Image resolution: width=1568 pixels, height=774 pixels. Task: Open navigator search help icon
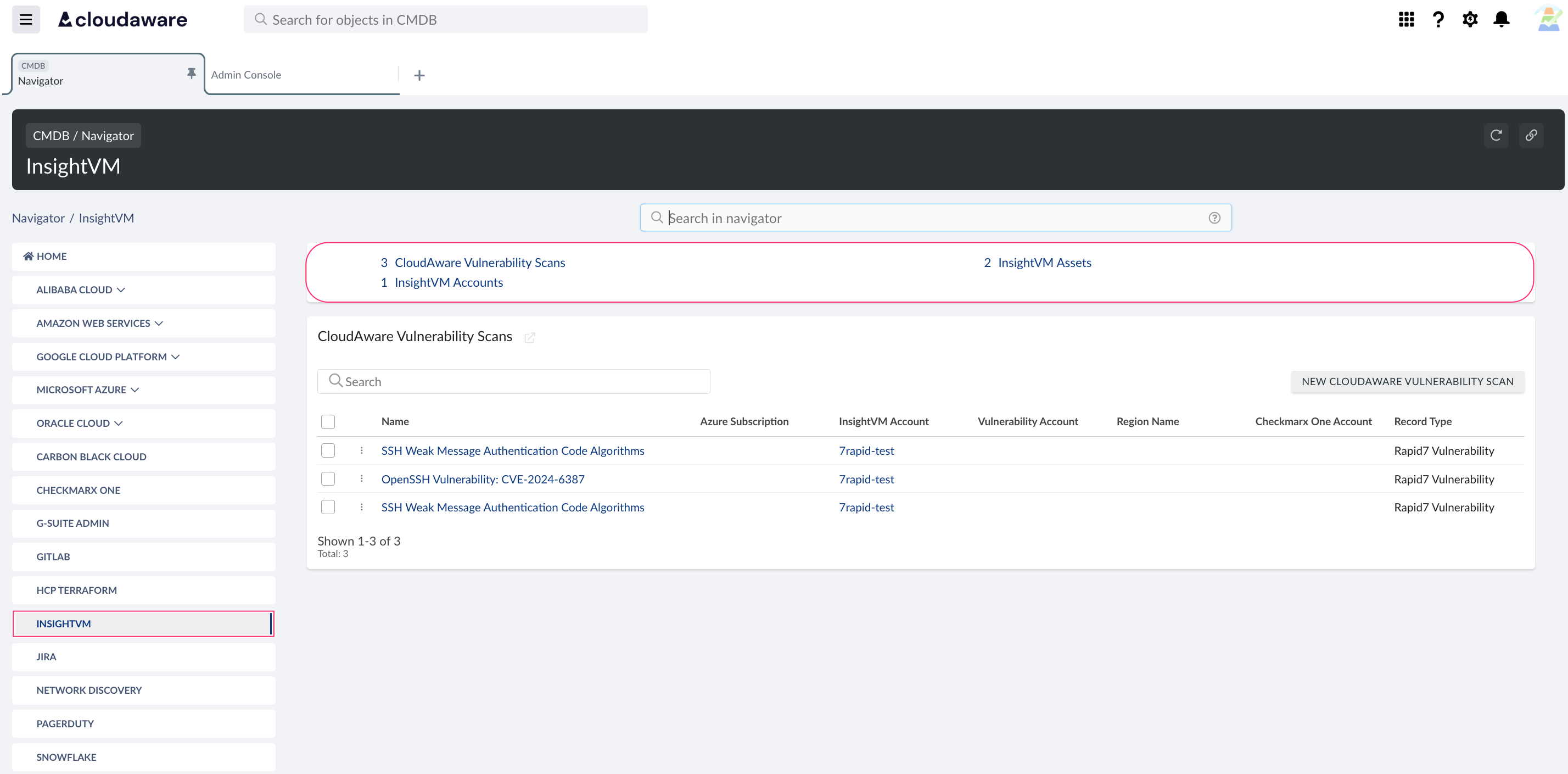coord(1214,218)
